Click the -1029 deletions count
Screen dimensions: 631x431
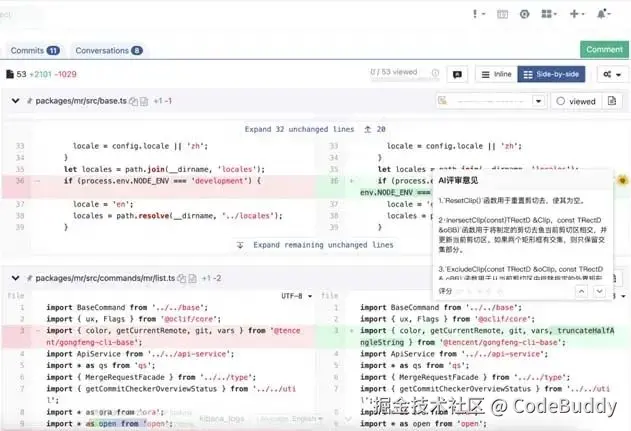(65, 74)
